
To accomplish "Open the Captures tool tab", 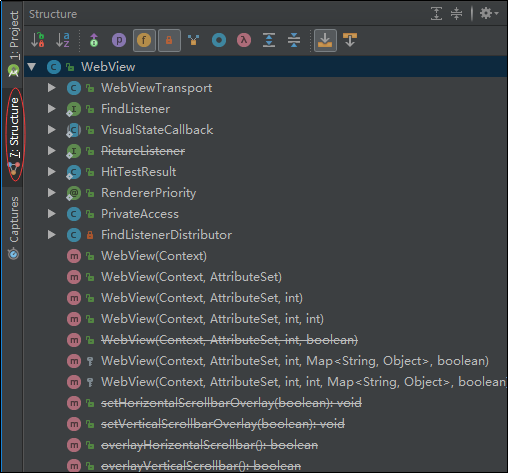I will pos(14,228).
